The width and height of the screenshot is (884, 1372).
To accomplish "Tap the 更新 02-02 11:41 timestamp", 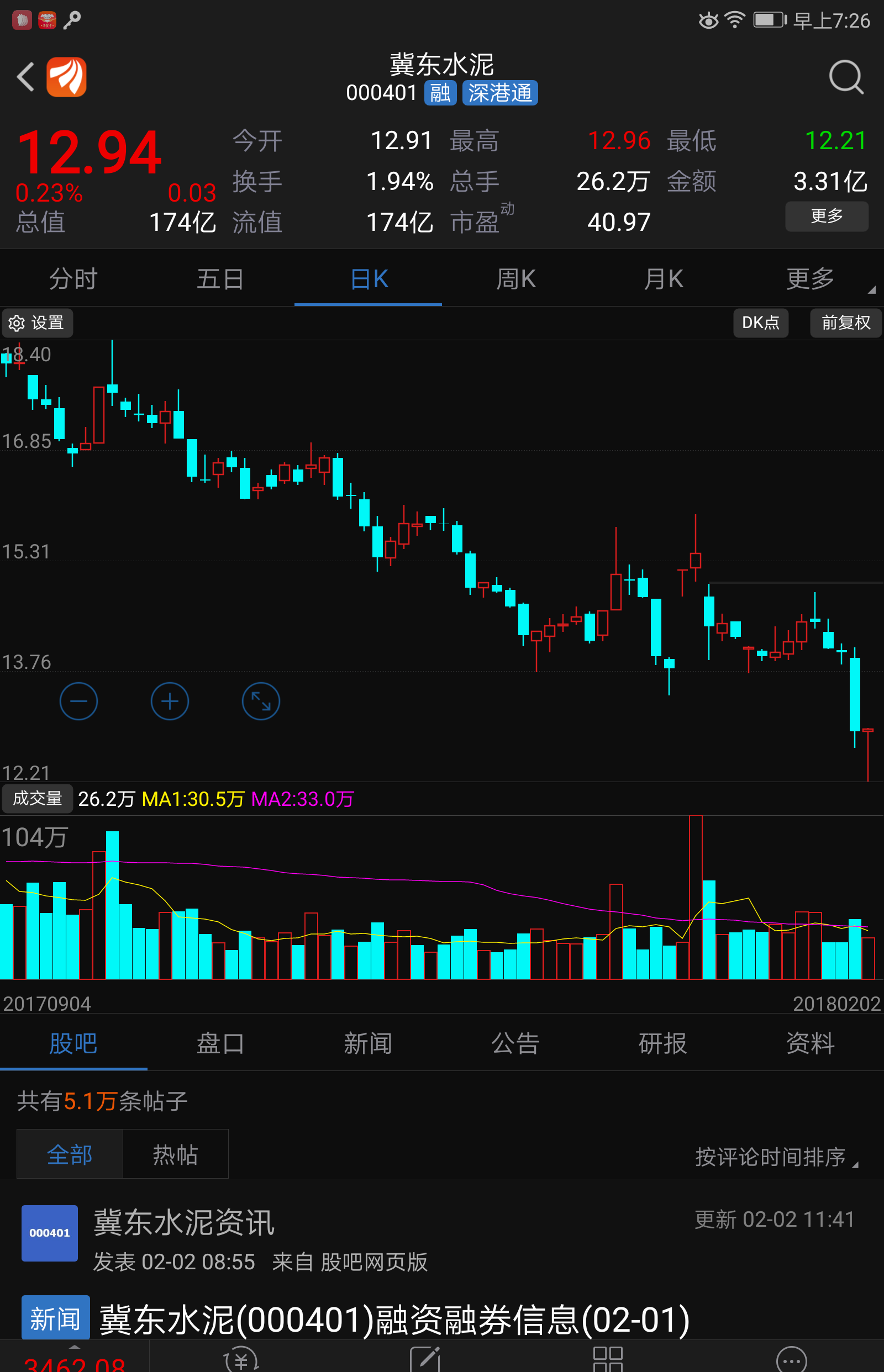I will click(775, 1219).
